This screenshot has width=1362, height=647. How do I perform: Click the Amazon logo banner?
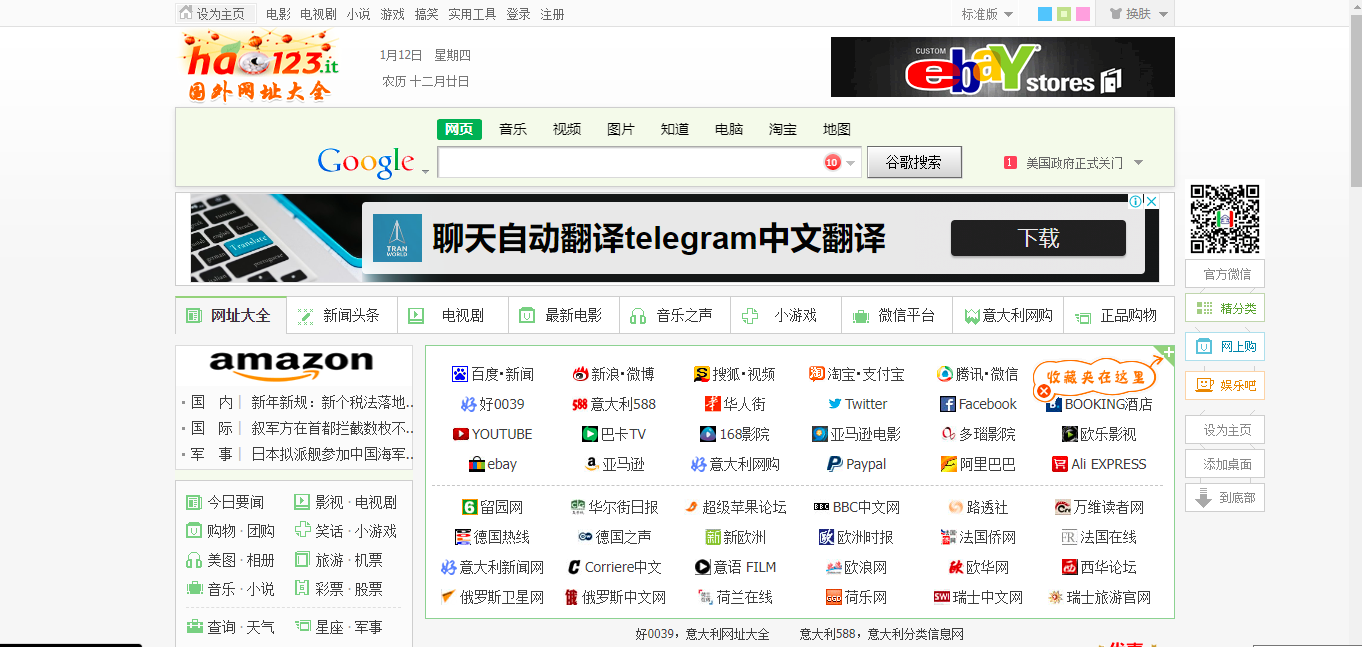292,366
